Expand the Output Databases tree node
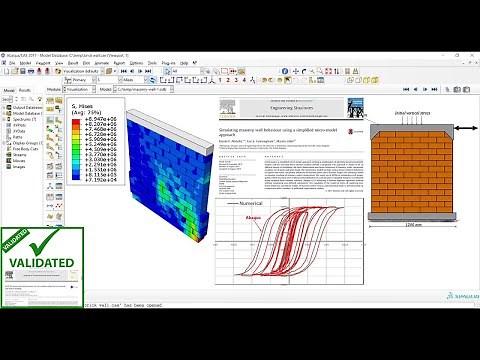 pyautogui.click(x=4, y=108)
